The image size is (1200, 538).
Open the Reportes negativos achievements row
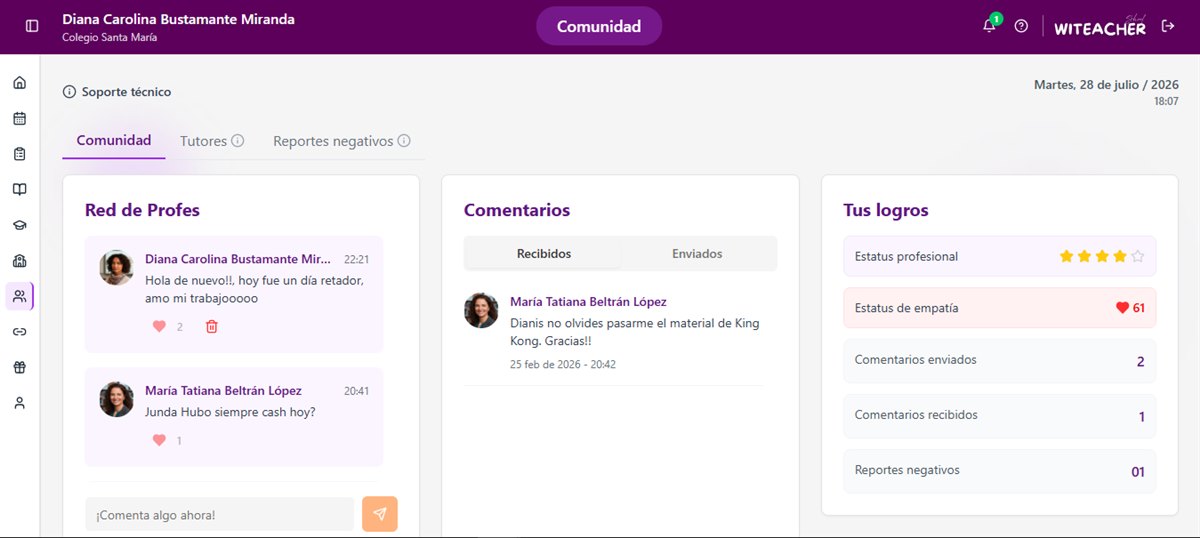click(x=999, y=471)
